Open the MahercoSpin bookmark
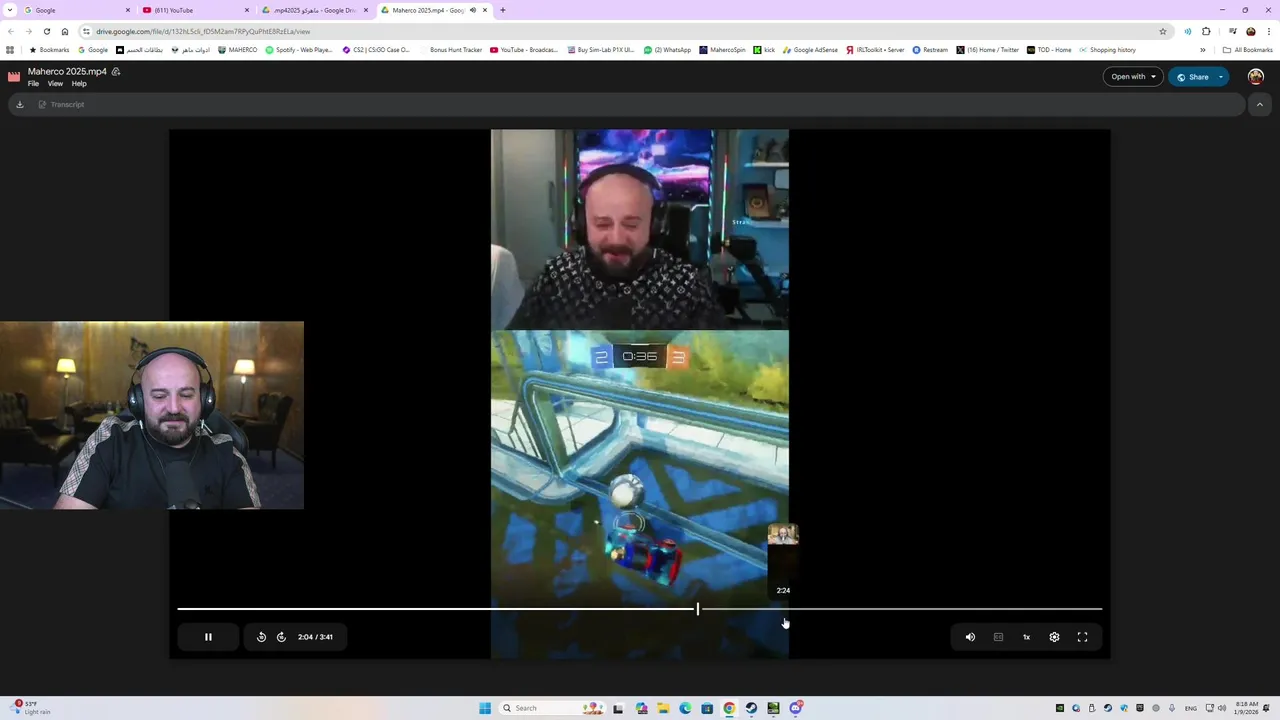 722,50
